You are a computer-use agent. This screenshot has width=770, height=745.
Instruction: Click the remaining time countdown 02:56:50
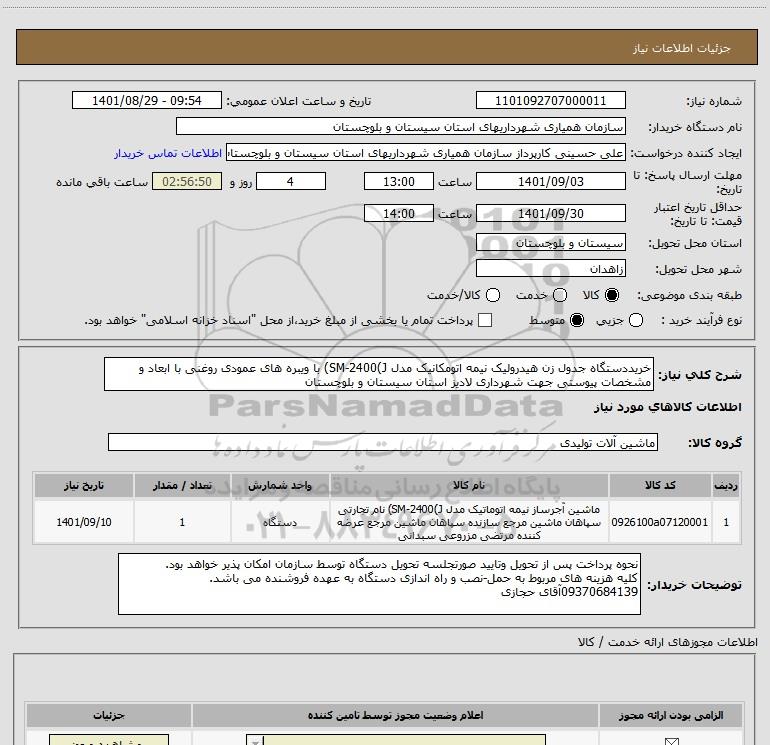tap(187, 182)
